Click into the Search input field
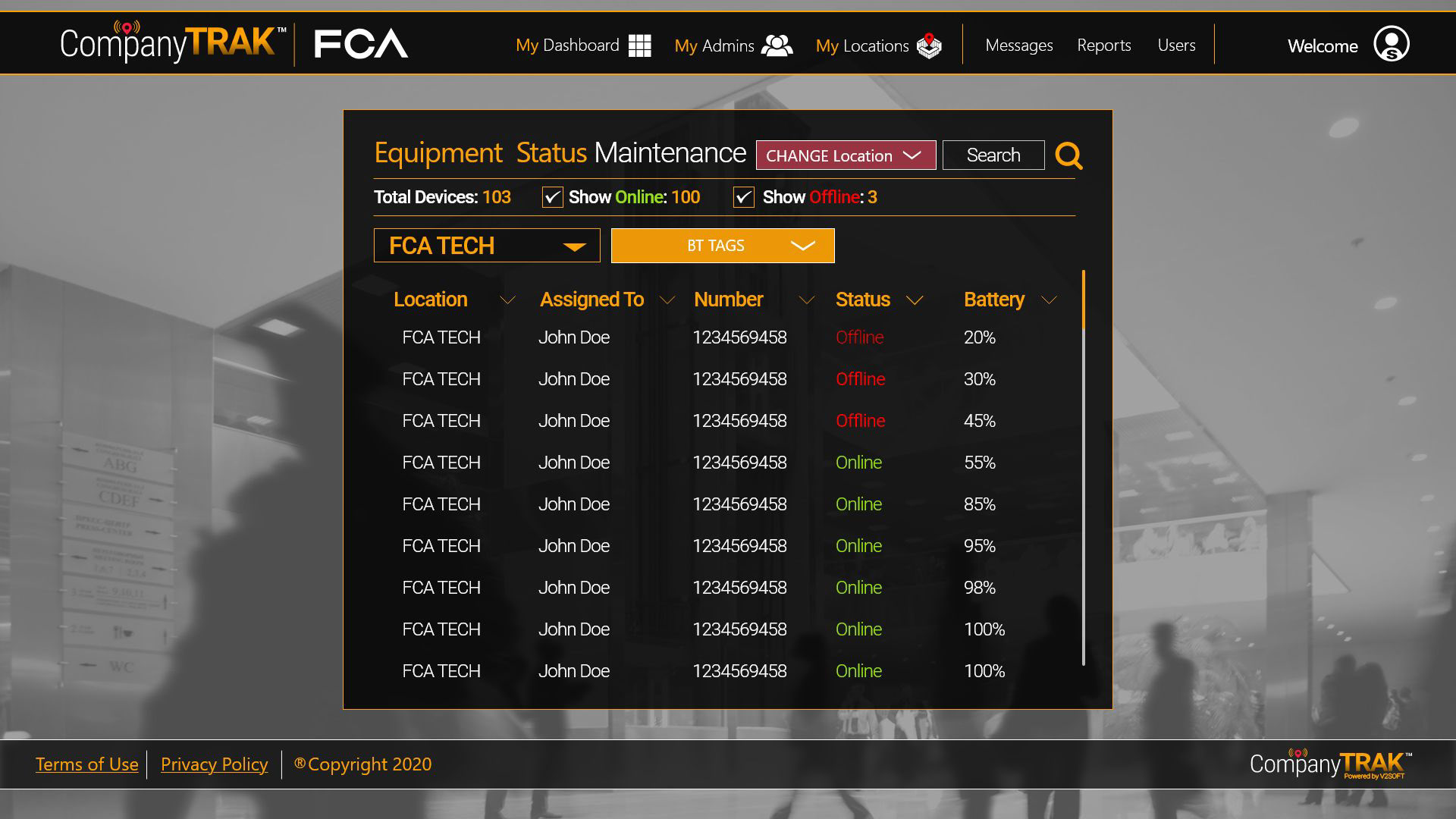 tap(993, 155)
